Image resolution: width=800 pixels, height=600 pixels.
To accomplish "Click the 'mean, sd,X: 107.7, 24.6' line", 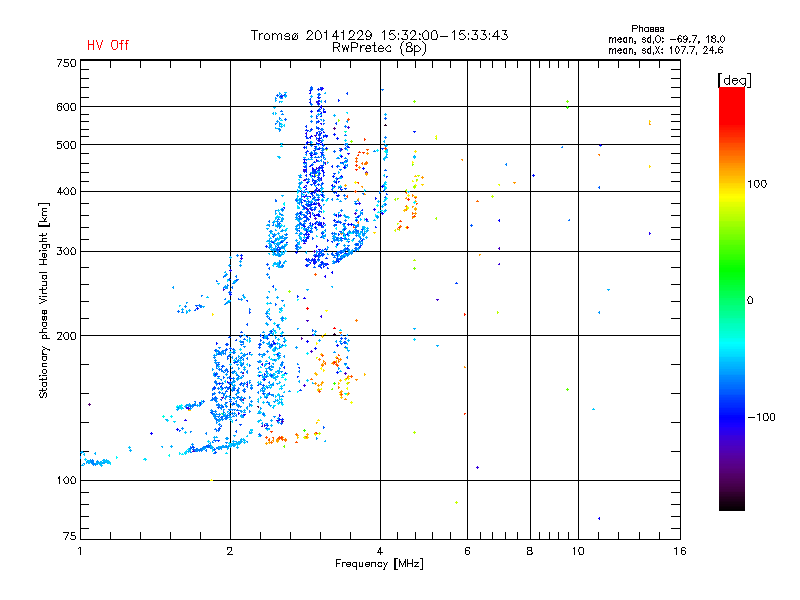I will pos(665,50).
